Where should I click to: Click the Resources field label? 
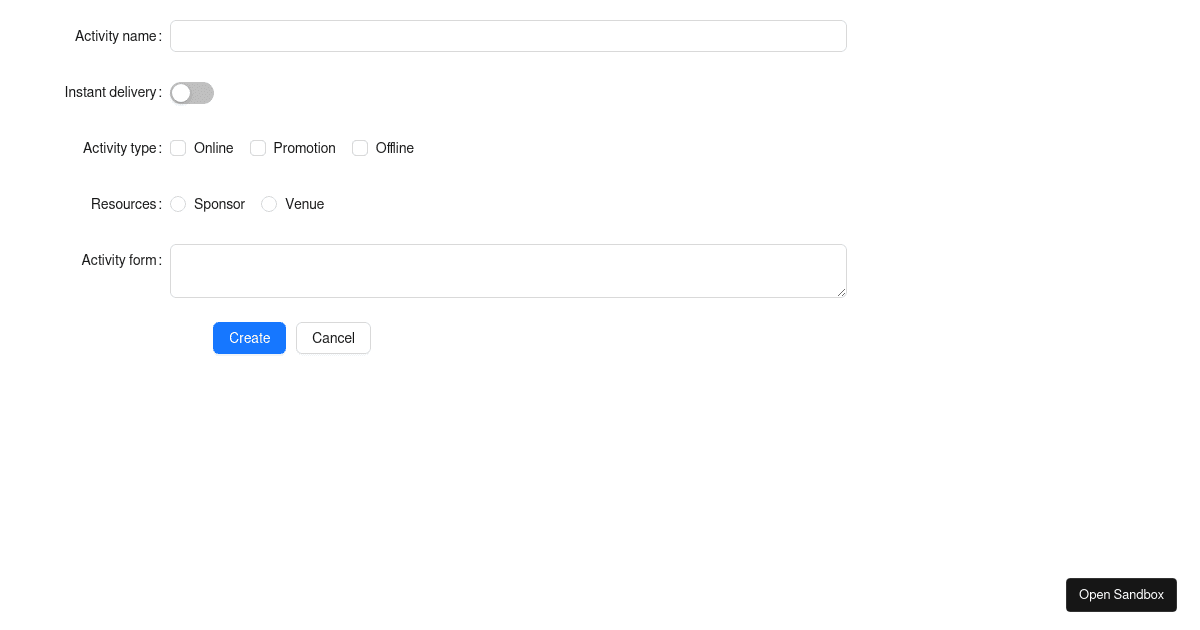pyautogui.click(x=122, y=204)
